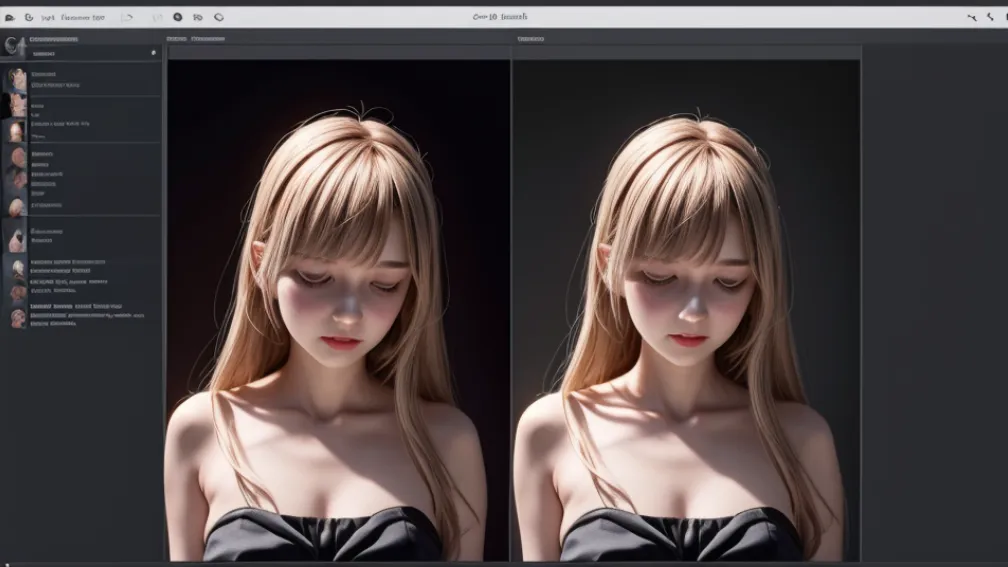This screenshot has width=1008, height=567.
Task: Click the icon right of the solid circle
Action: click(x=198, y=17)
